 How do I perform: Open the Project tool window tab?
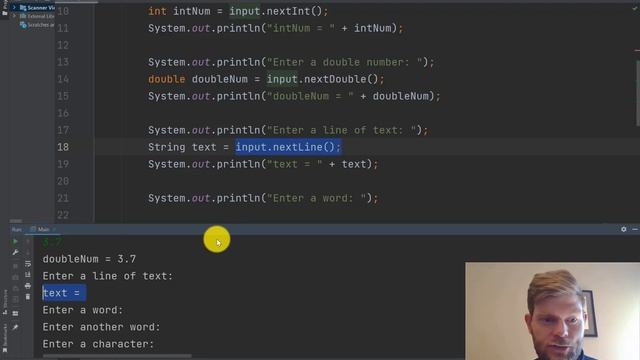pyautogui.click(x=5, y=7)
